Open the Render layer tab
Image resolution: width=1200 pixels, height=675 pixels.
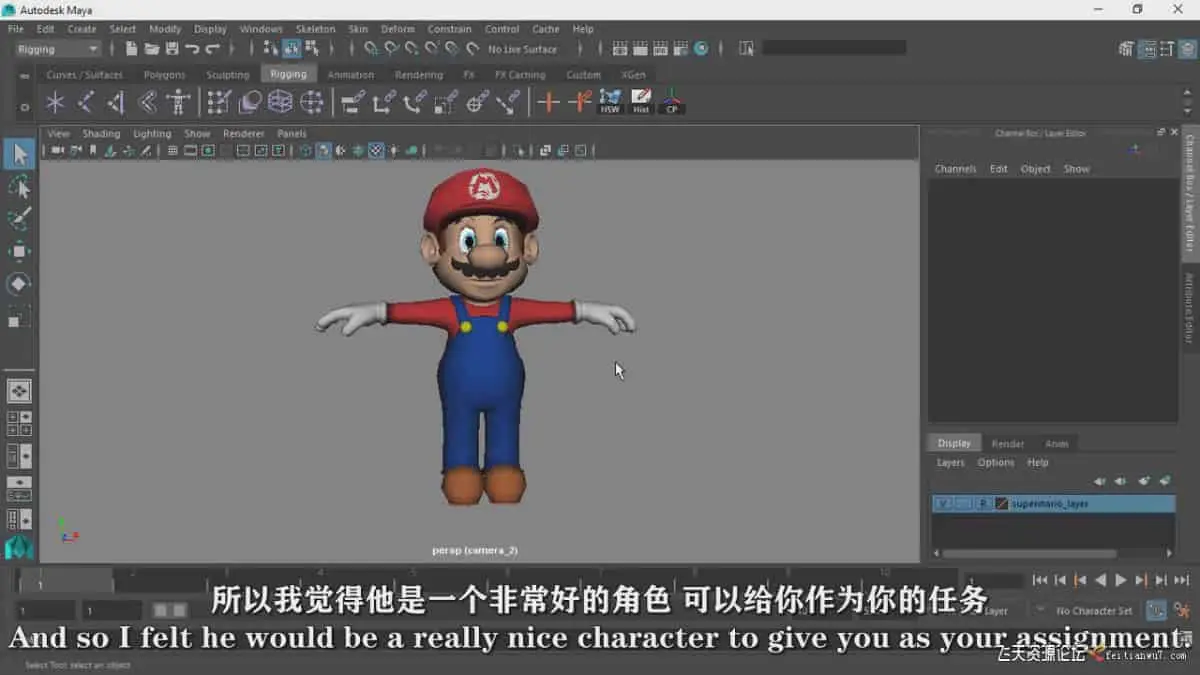click(x=1007, y=444)
